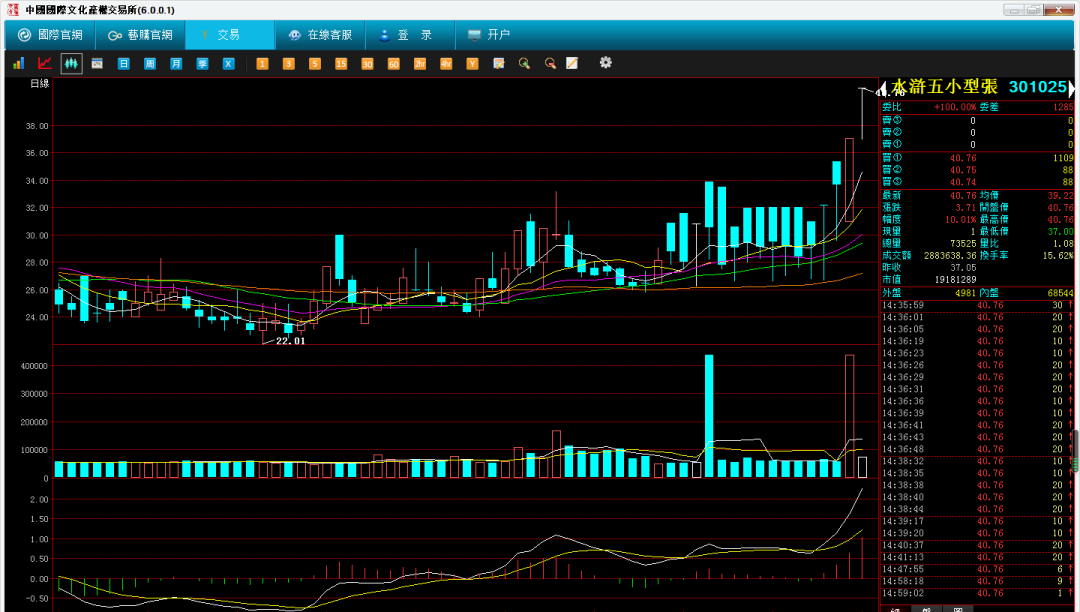Screen dimensions: 1080x612
Task: Go to previous instrument with left arrow
Action: [882, 87]
